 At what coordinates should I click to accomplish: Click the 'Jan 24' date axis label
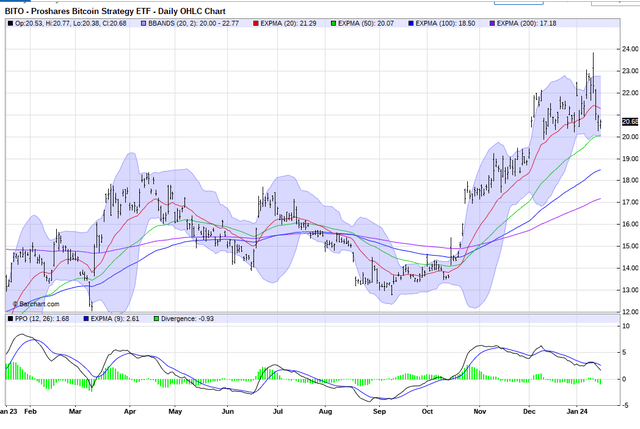click(x=578, y=411)
